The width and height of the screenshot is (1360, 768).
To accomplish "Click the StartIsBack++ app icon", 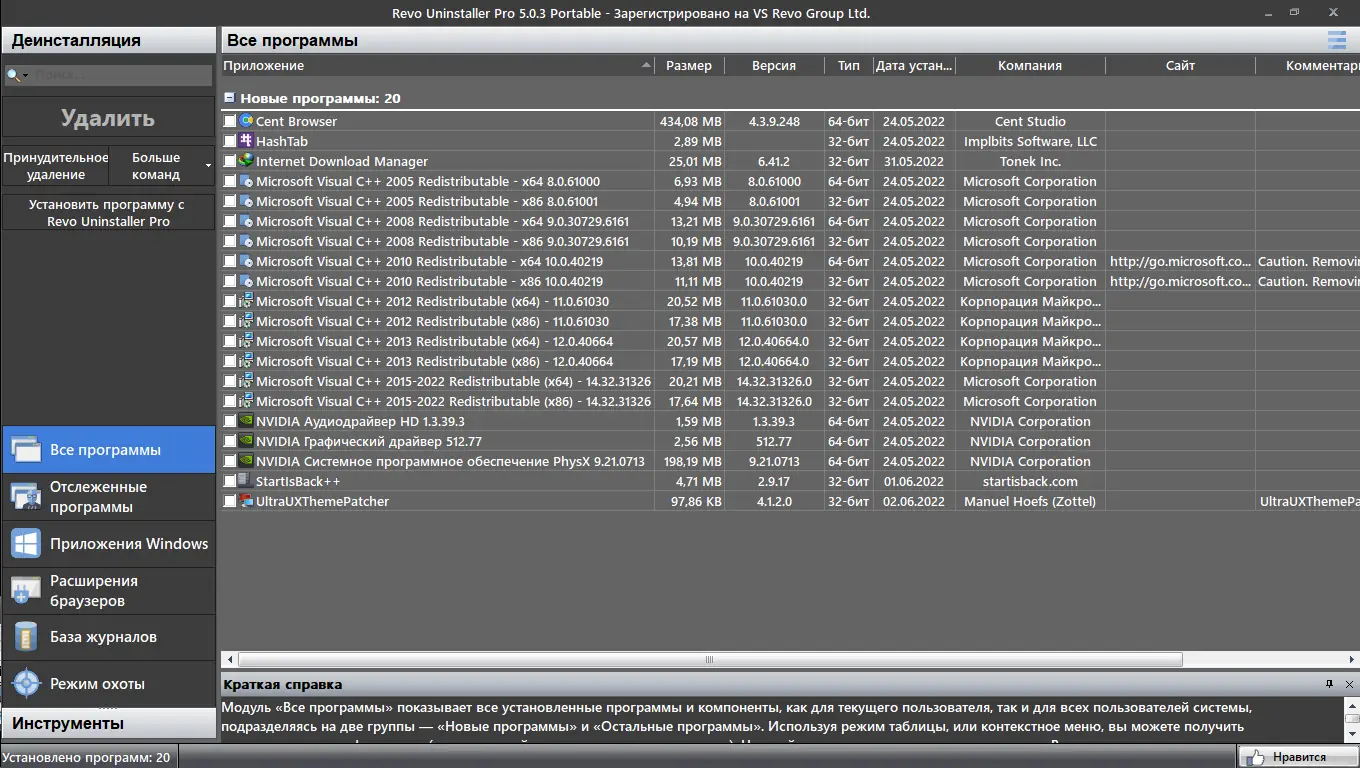I will tap(246, 481).
